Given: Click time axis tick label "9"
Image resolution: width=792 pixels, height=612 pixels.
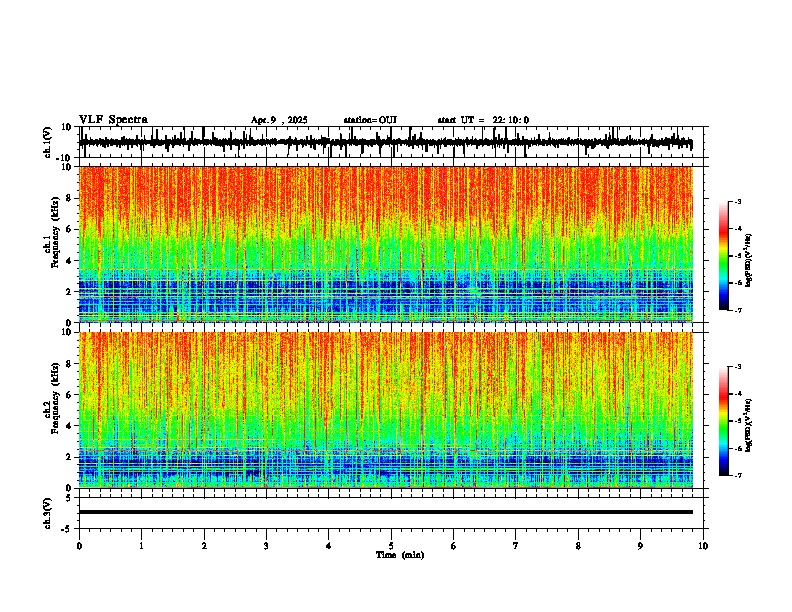Looking at the screenshot, I should tap(640, 546).
